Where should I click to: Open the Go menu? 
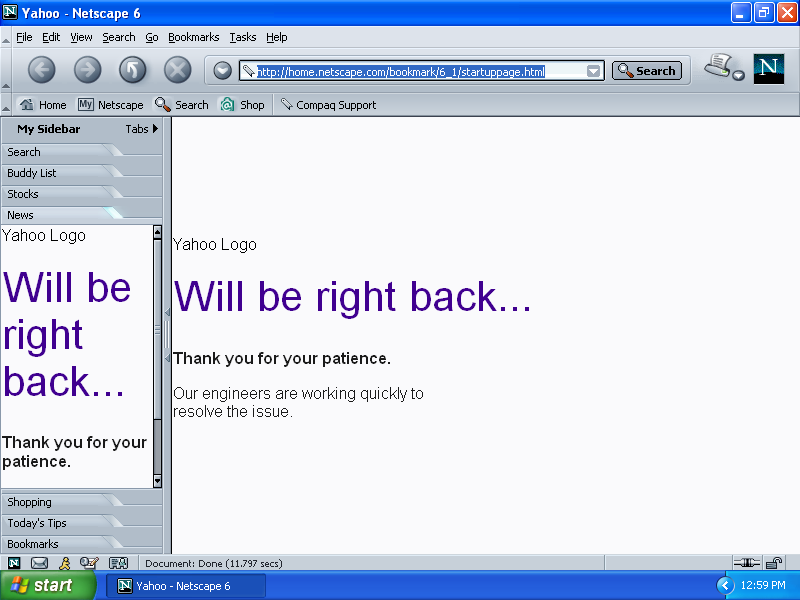click(x=152, y=37)
